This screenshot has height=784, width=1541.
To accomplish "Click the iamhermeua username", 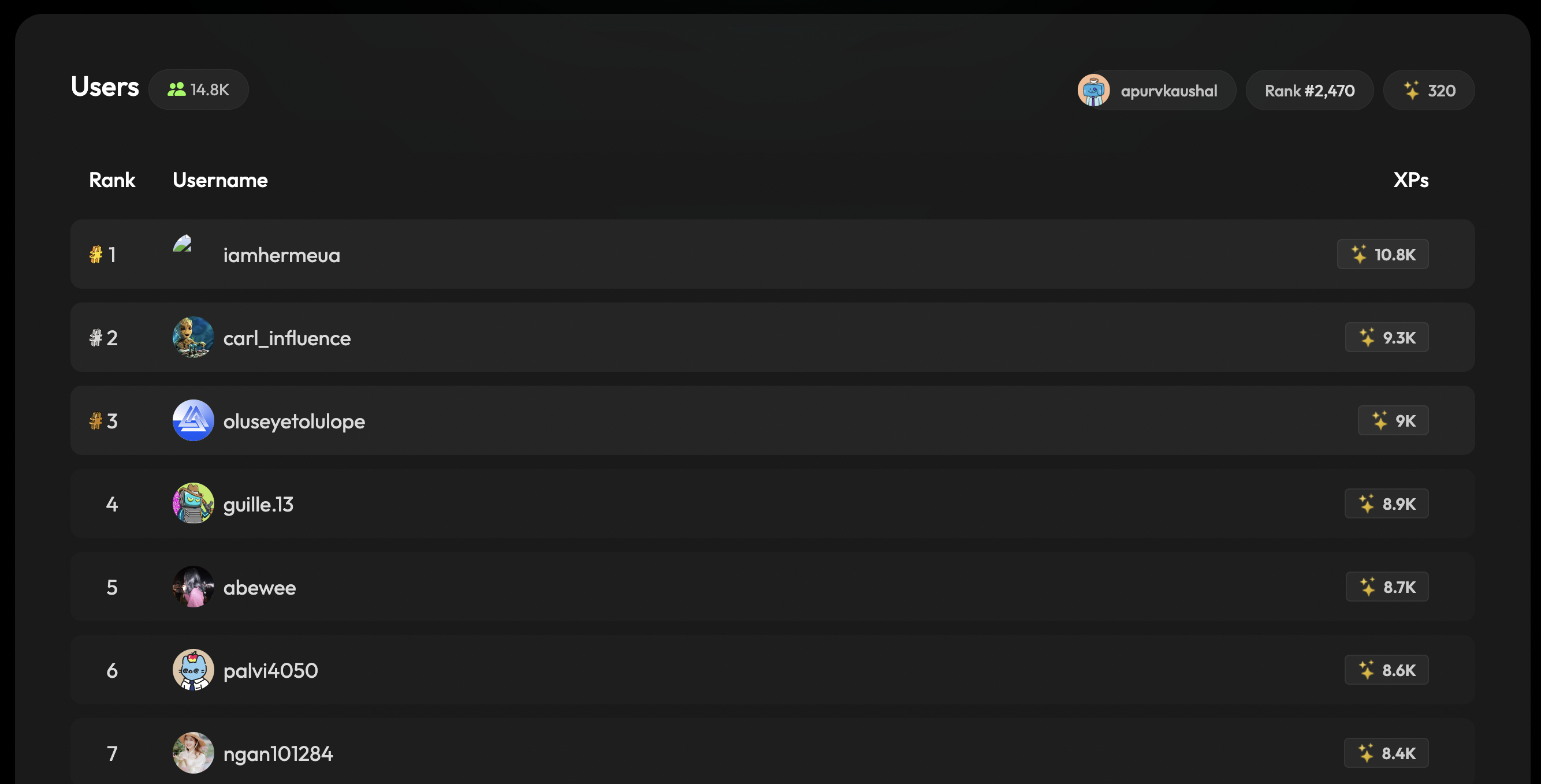I will [x=281, y=255].
